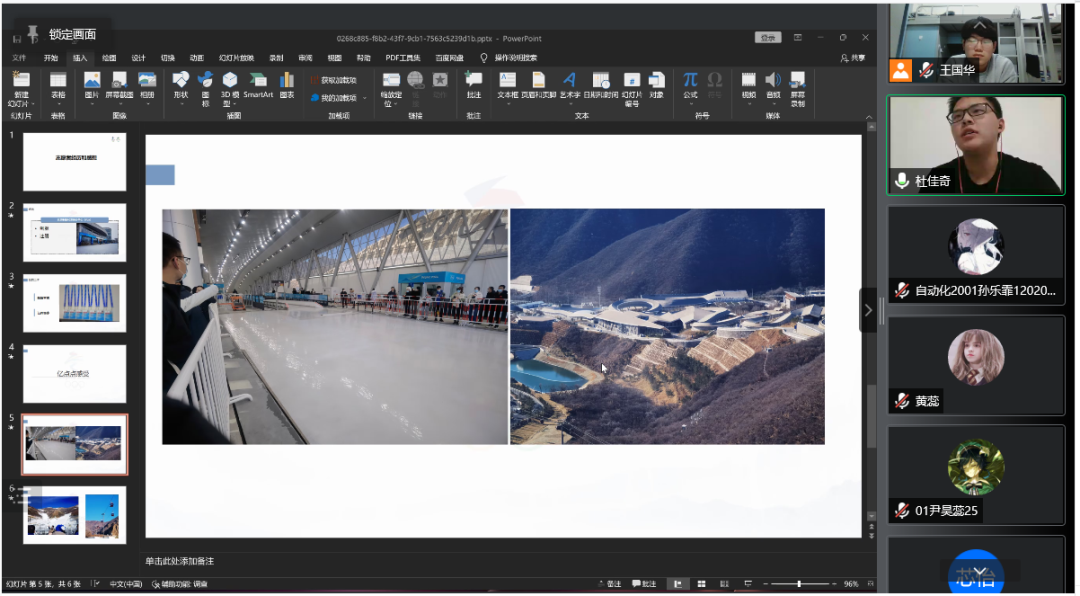Expand side panel chevron beside participant list
The image size is (1080, 596).
tap(868, 310)
